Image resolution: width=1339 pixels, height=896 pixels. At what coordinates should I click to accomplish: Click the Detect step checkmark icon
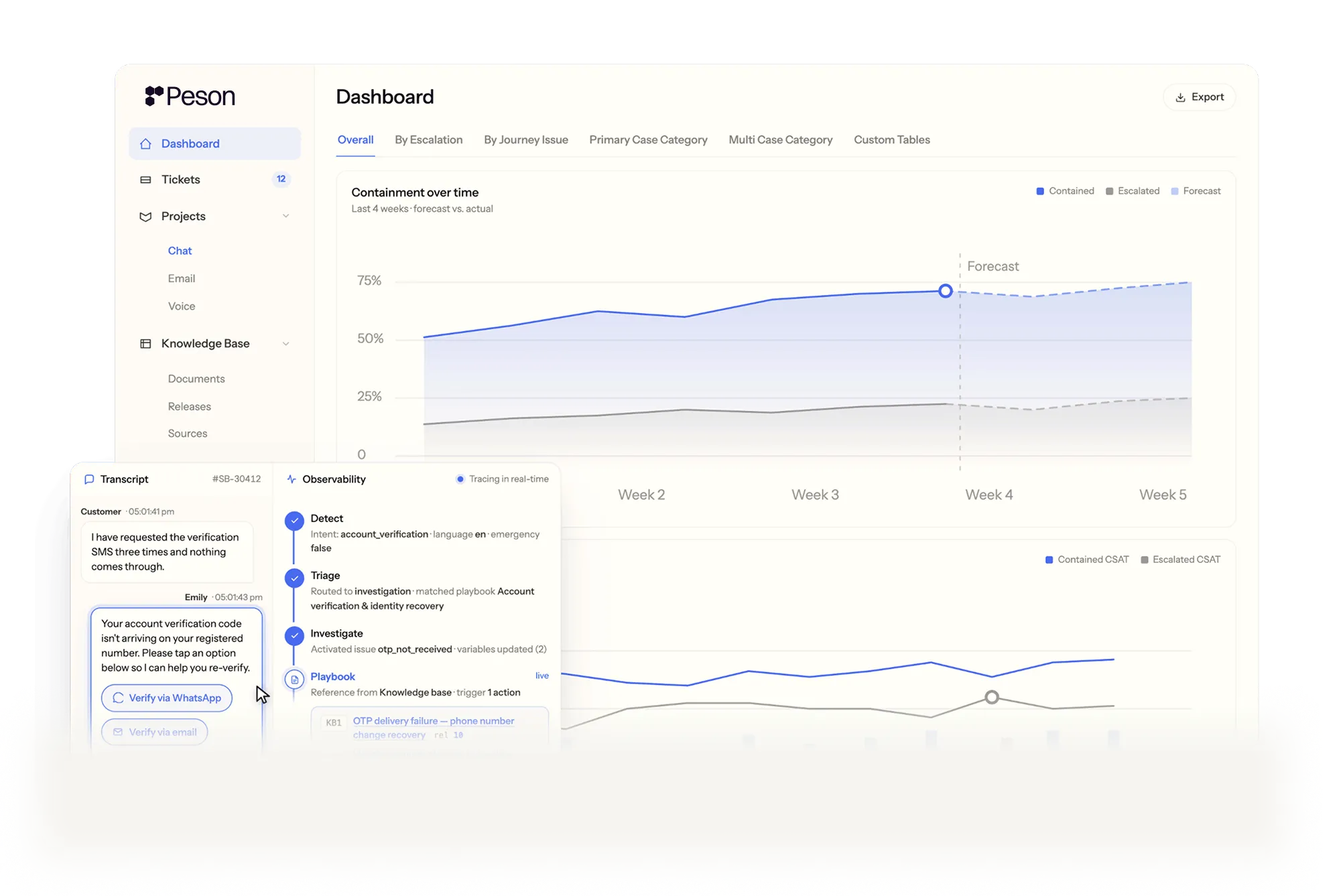click(x=294, y=521)
